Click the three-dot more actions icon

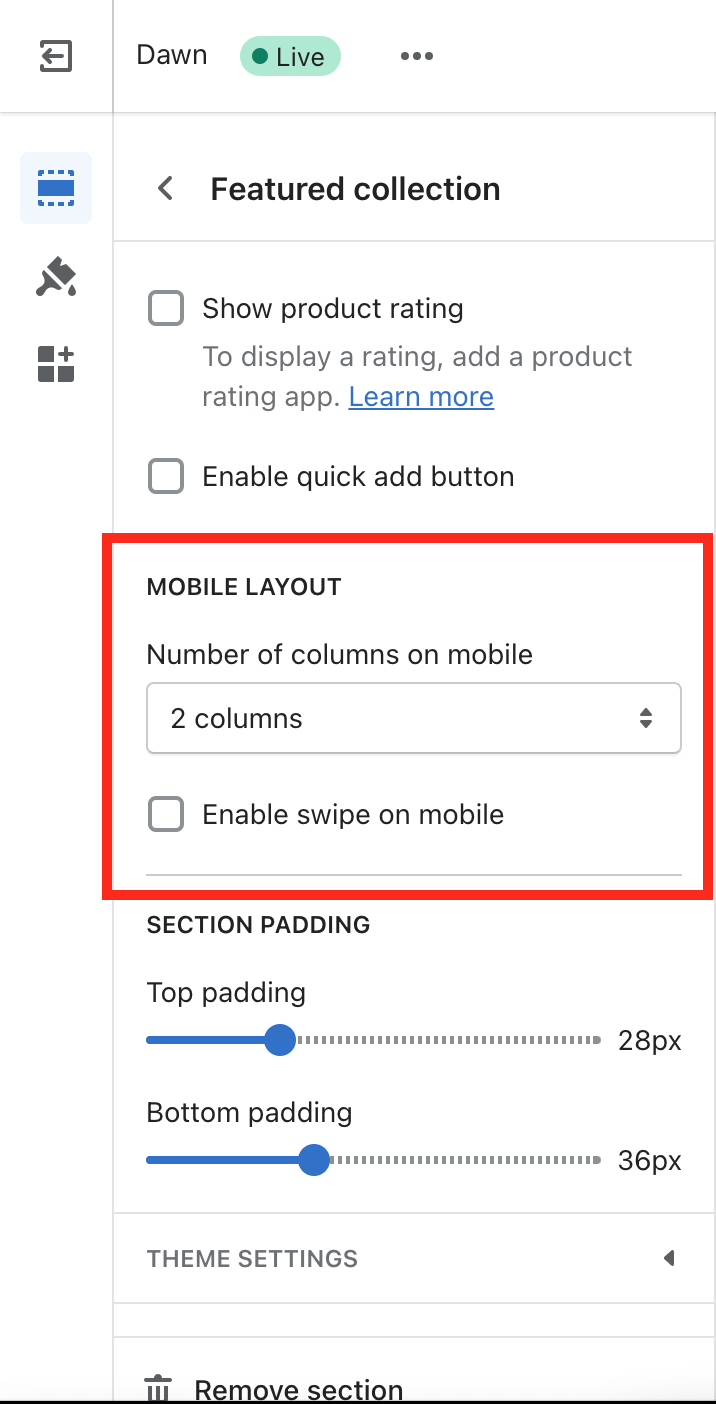pos(416,56)
